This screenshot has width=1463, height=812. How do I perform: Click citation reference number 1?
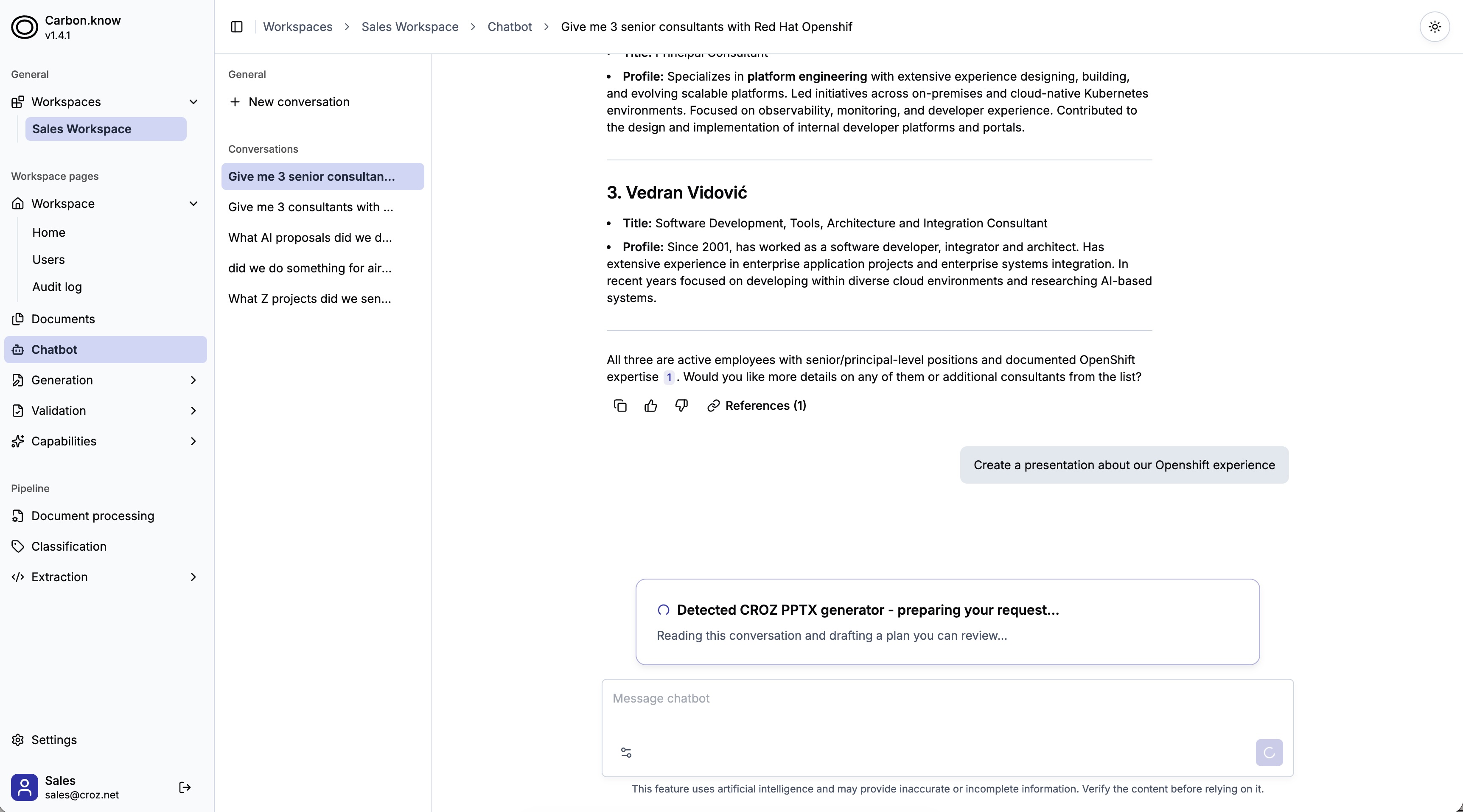(668, 377)
